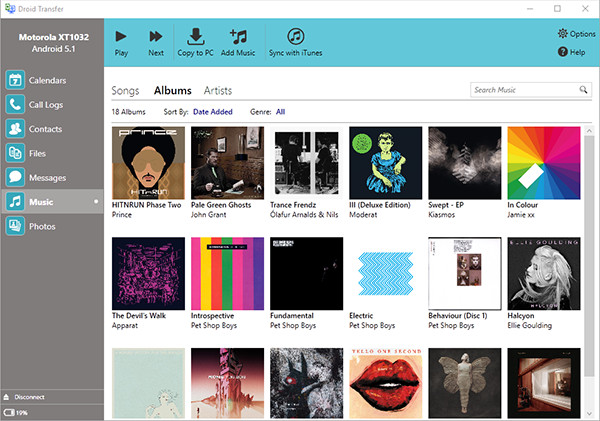Click the Copy to PC label

196,53
